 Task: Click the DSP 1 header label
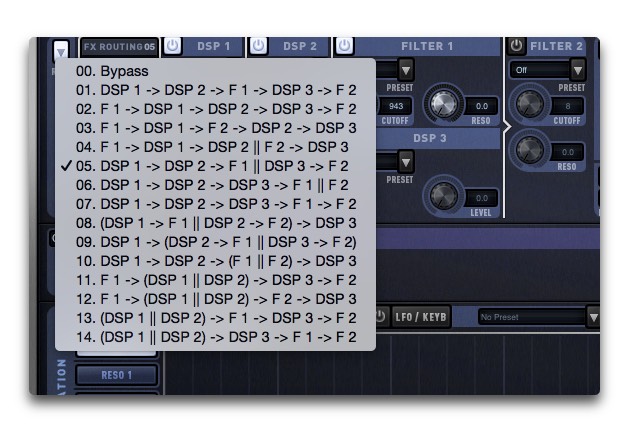pyautogui.click(x=213, y=46)
